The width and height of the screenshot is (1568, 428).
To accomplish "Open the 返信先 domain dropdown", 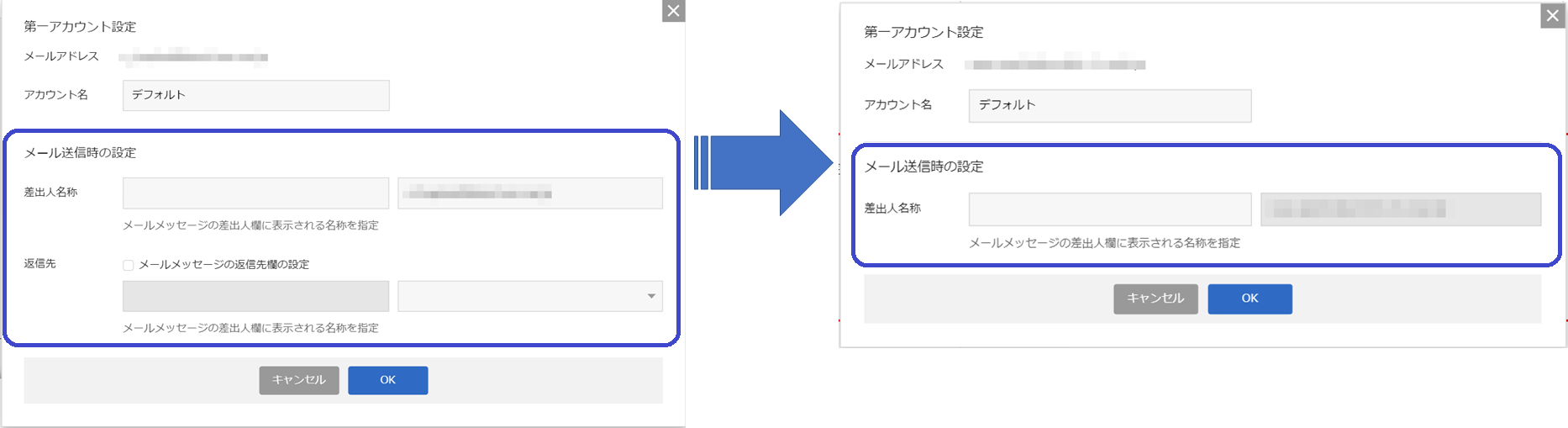I will tap(530, 296).
